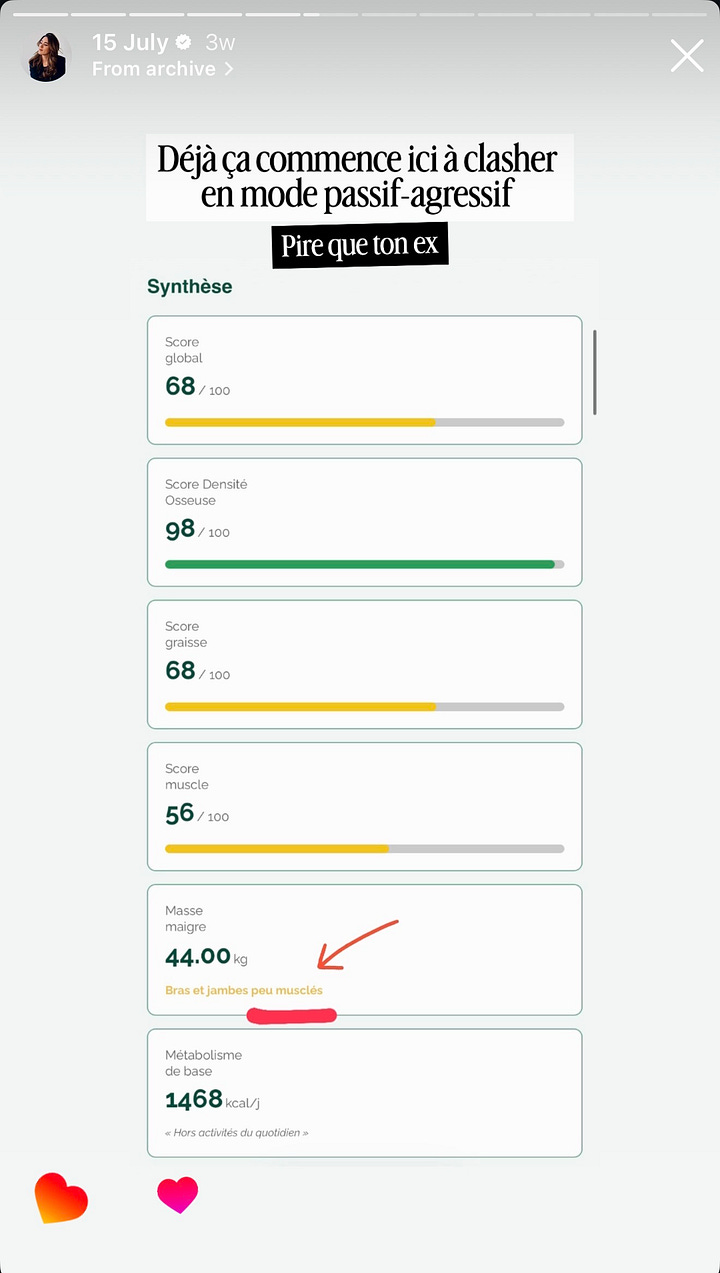720x1273 pixels.
Task: Select the Score muscle 56/100 card
Action: point(364,806)
